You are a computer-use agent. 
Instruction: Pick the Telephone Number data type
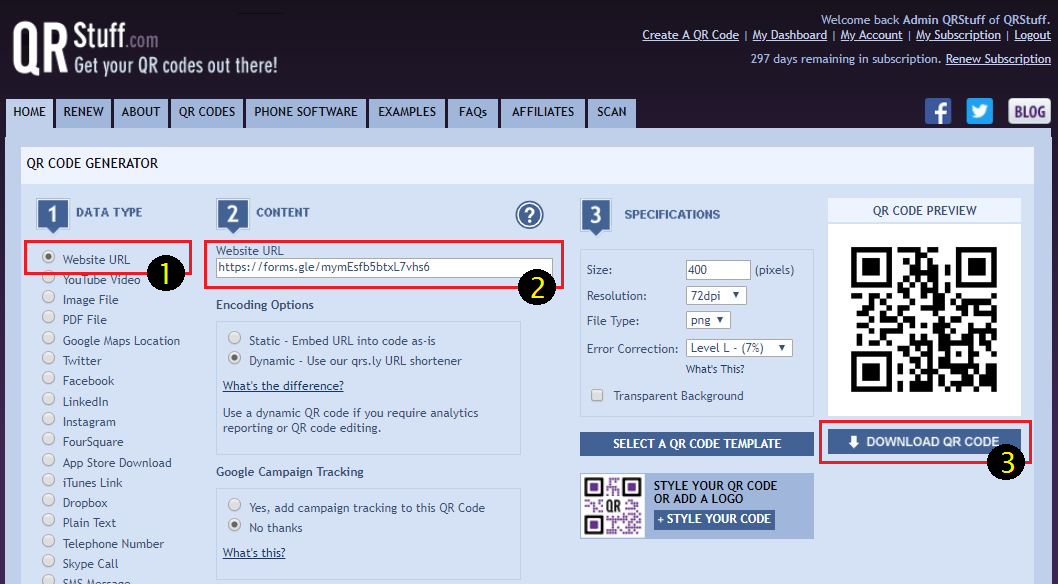48,541
